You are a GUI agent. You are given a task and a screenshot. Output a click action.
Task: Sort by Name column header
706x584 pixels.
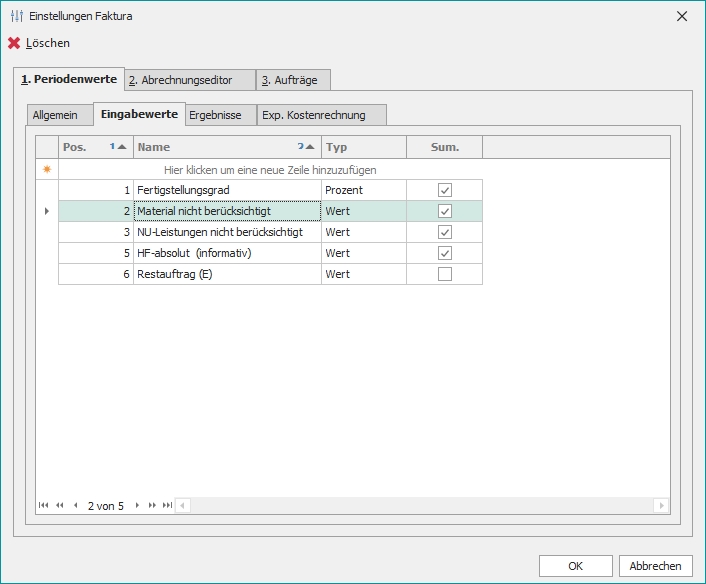227,147
